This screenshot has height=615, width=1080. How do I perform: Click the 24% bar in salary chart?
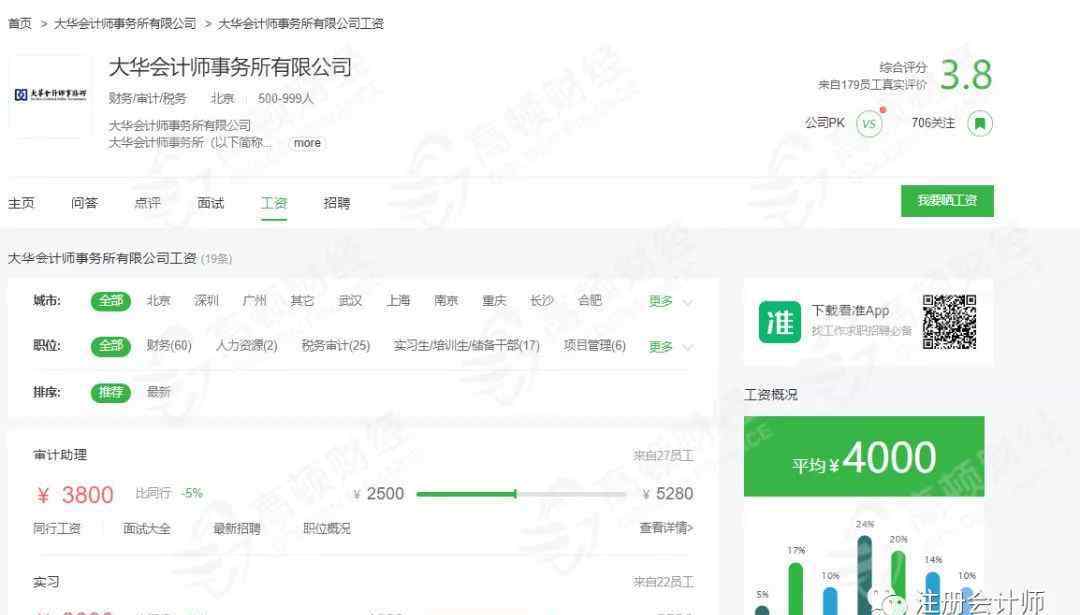864,575
